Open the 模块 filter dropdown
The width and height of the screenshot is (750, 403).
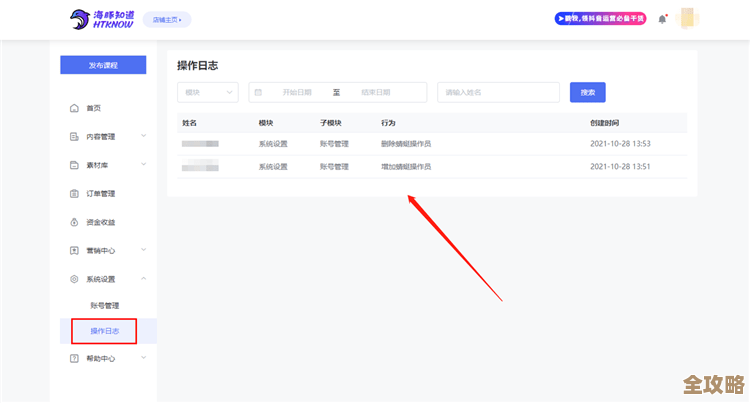pos(208,92)
